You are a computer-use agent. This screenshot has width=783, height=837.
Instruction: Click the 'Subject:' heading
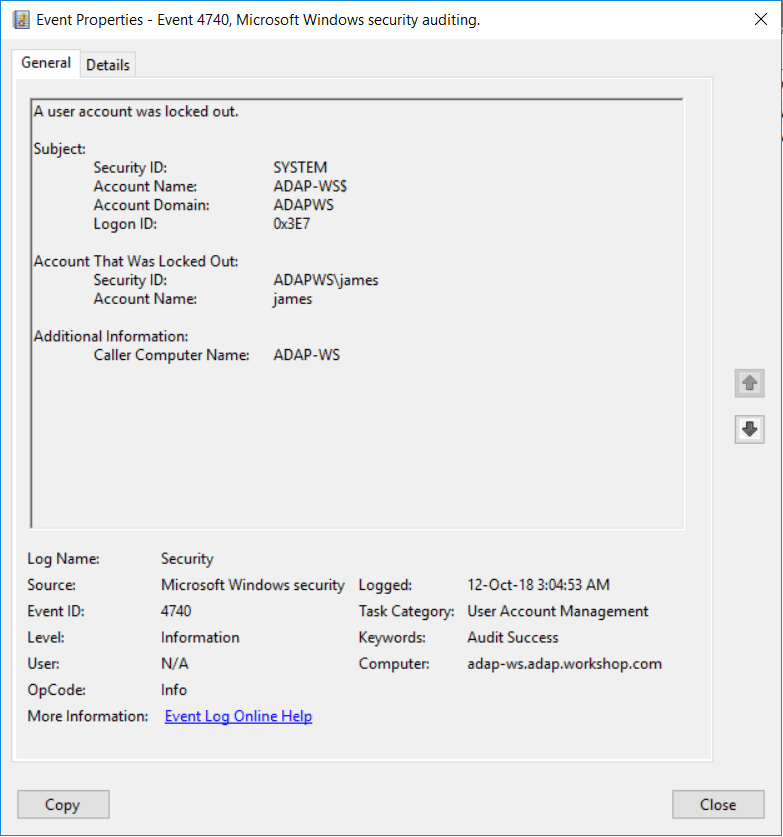pyautogui.click(x=59, y=149)
